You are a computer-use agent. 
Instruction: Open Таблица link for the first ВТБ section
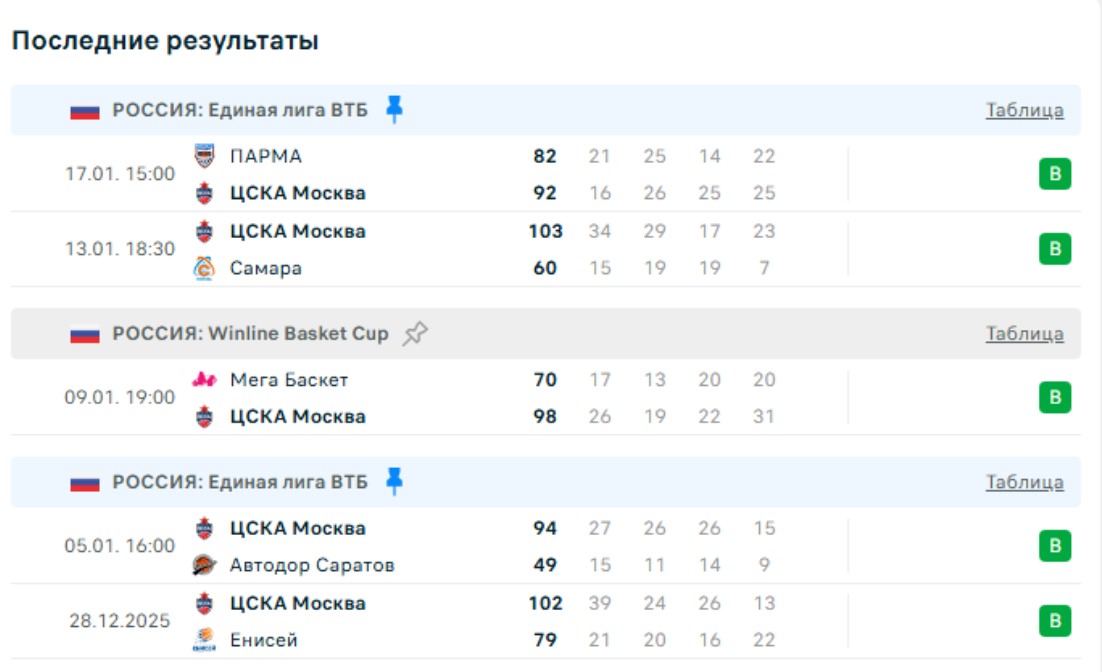1024,110
